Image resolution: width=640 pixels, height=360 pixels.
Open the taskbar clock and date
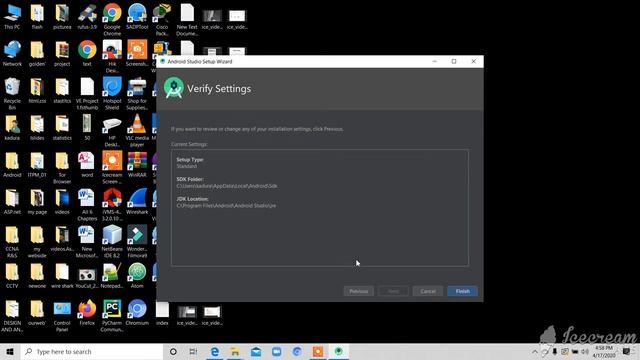[x=604, y=351]
